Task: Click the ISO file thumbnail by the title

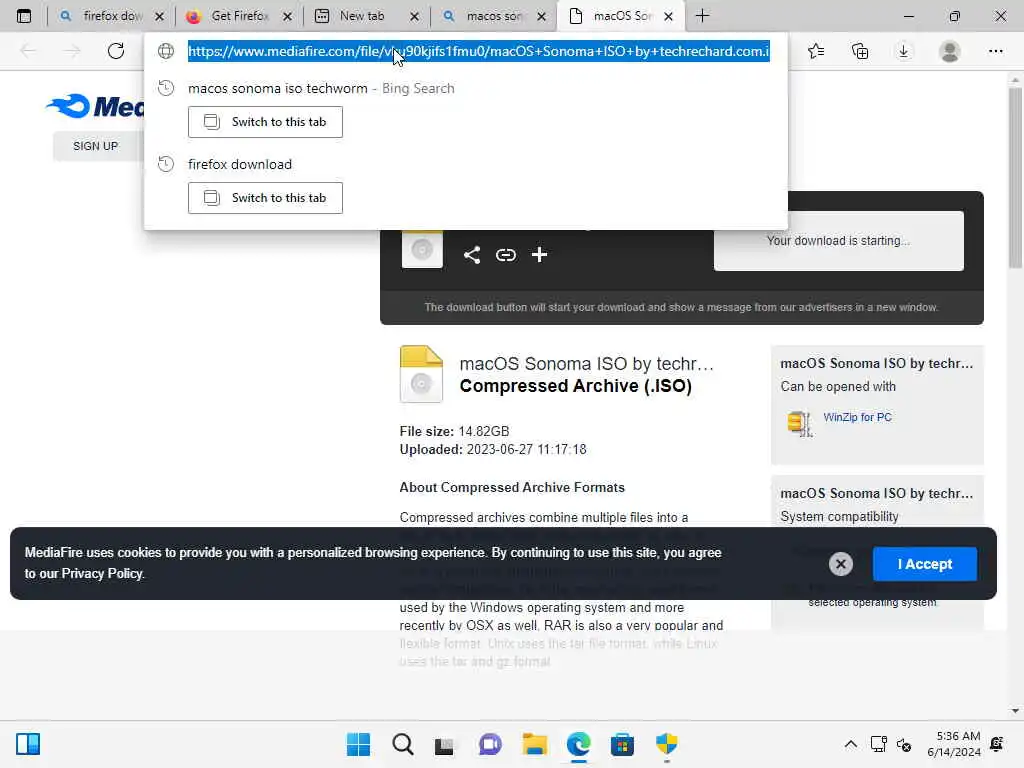Action: tap(421, 374)
